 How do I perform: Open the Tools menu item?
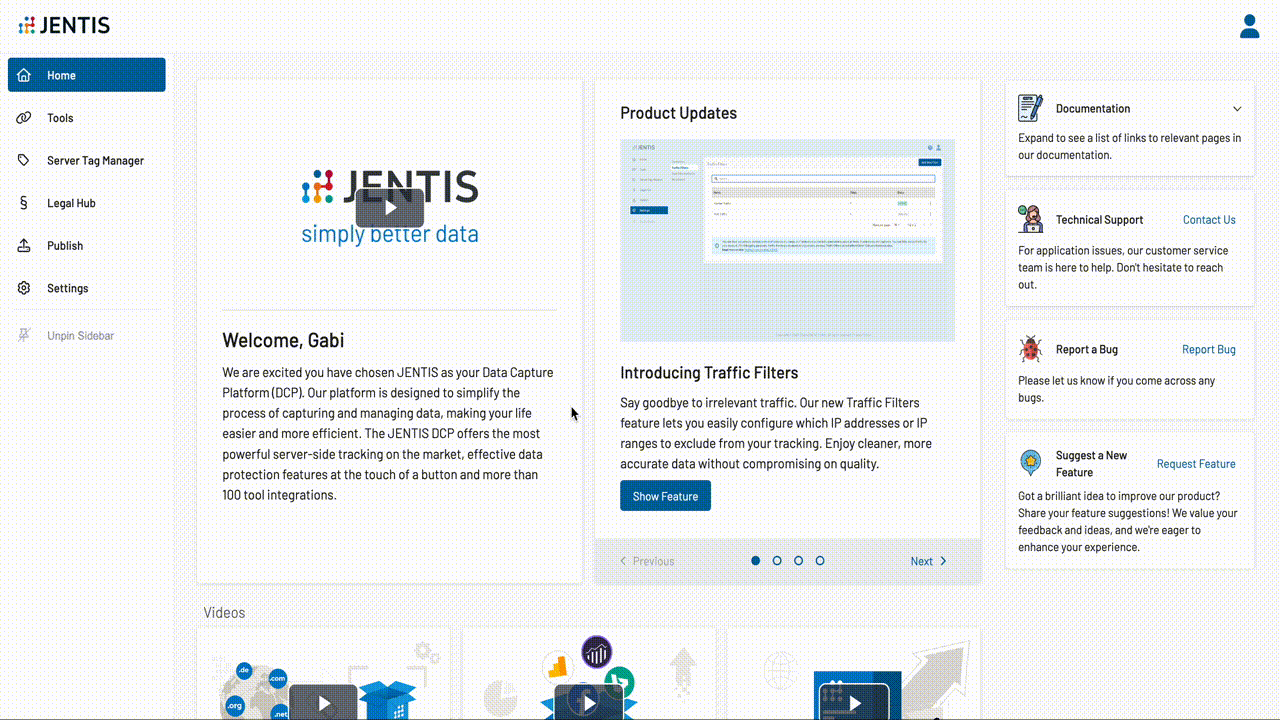pyautogui.click(x=87, y=118)
